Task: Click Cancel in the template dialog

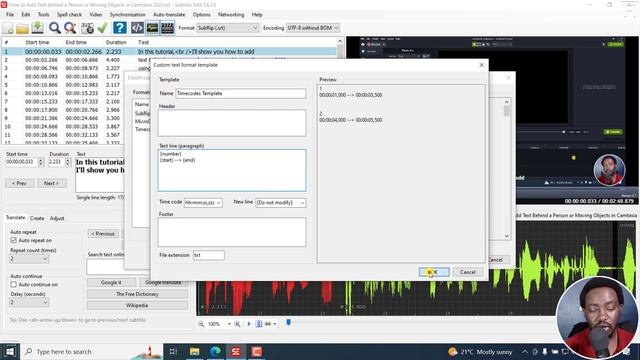Action: point(468,272)
